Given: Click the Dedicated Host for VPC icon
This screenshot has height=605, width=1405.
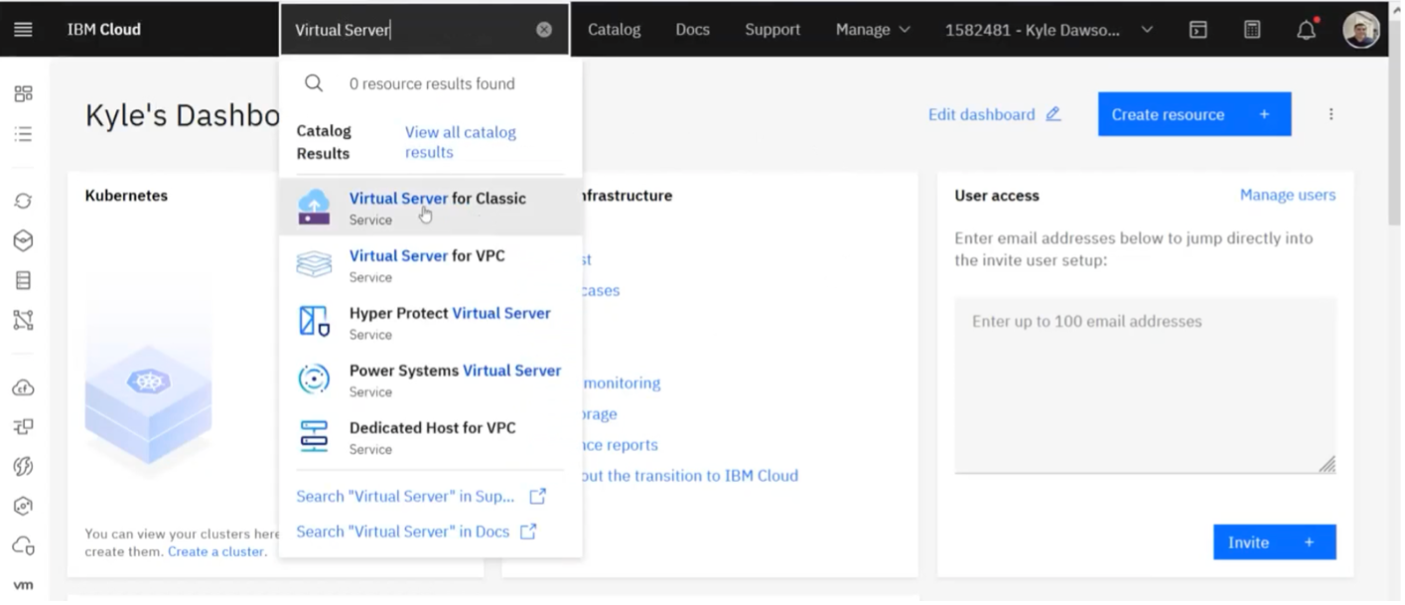Looking at the screenshot, I should tap(314, 437).
